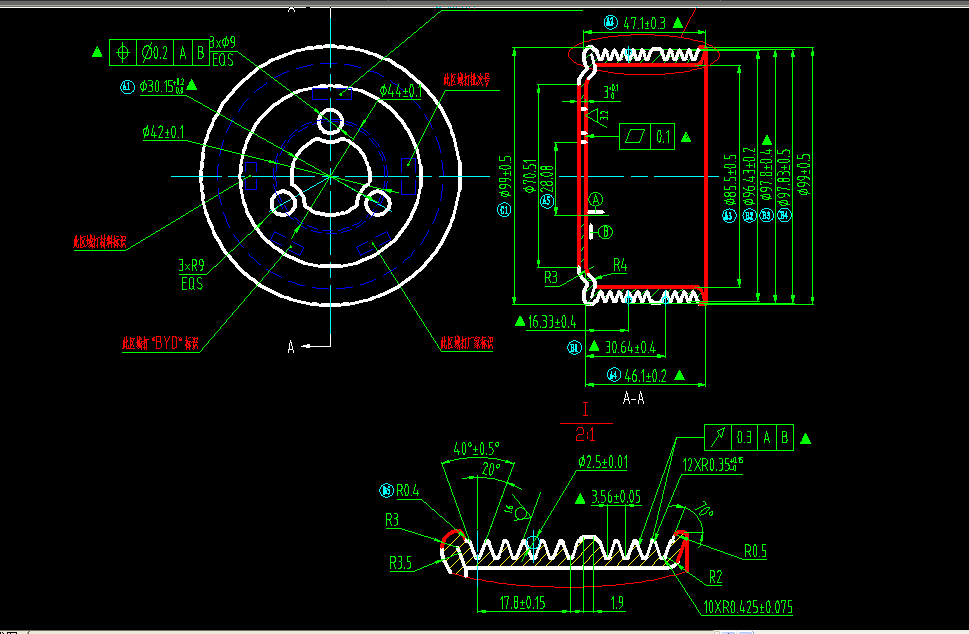
Task: Click the φ44±0.1 dimension text
Action: [400, 91]
